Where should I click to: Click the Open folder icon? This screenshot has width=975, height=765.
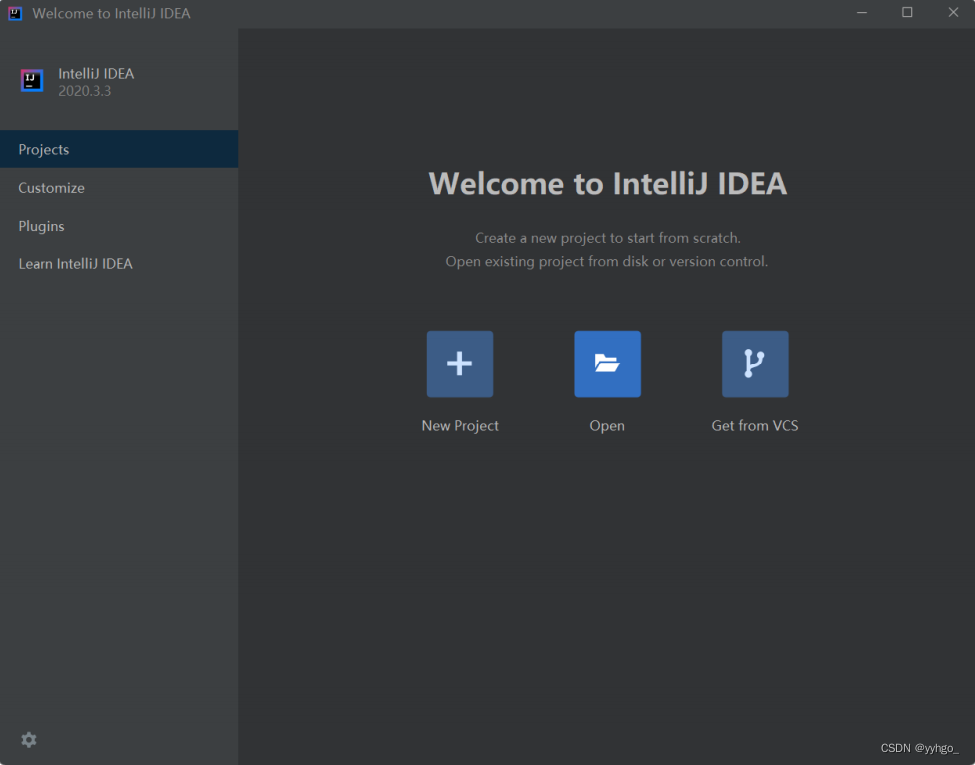pyautogui.click(x=607, y=364)
